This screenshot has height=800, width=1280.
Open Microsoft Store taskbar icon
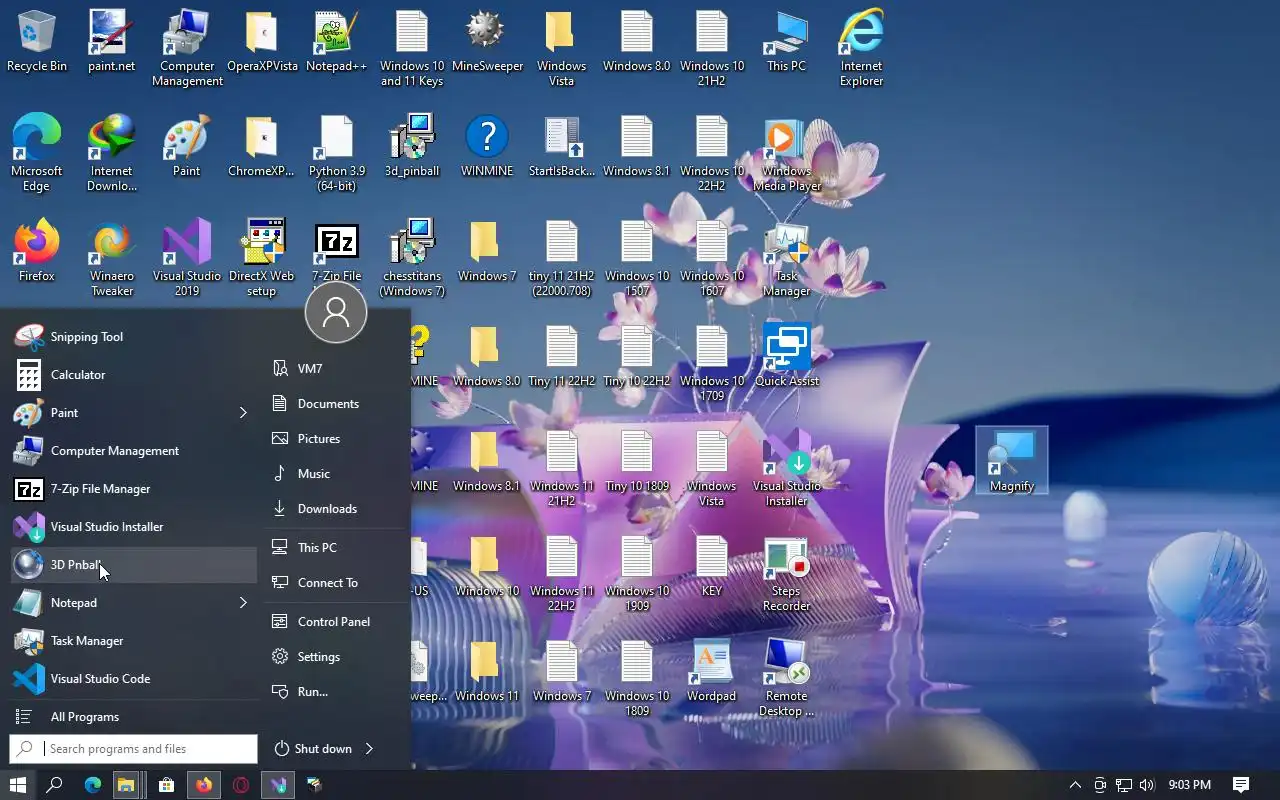(166, 785)
